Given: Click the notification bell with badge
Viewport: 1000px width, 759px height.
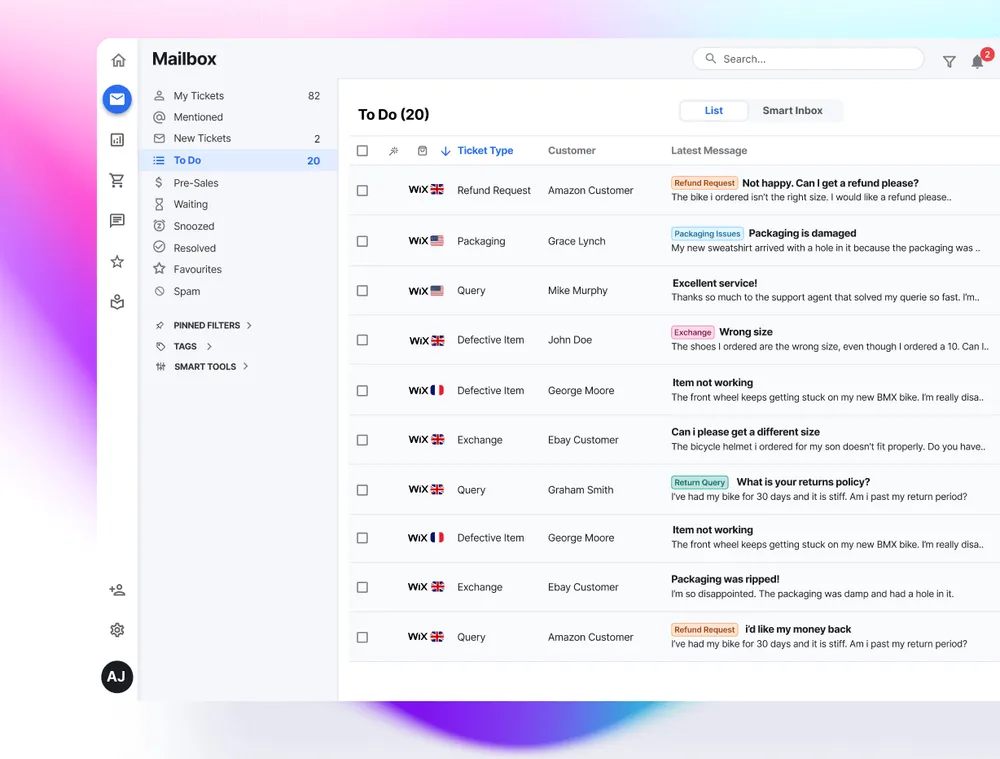Looking at the screenshot, I should click(977, 61).
